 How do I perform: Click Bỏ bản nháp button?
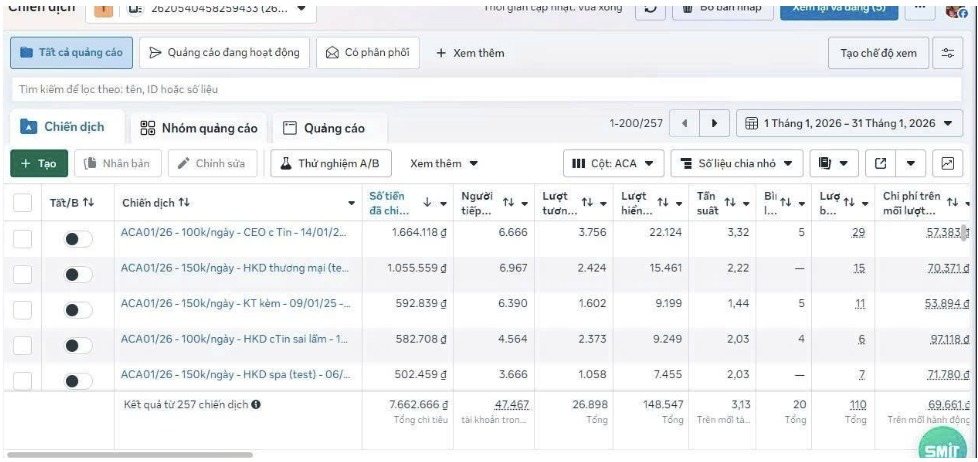[x=722, y=9]
